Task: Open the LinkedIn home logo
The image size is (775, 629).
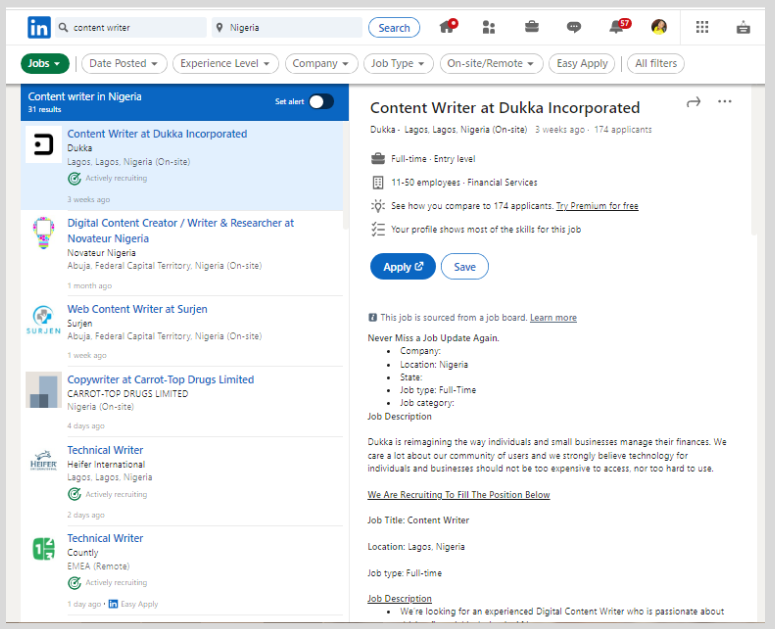Action: click(x=39, y=28)
